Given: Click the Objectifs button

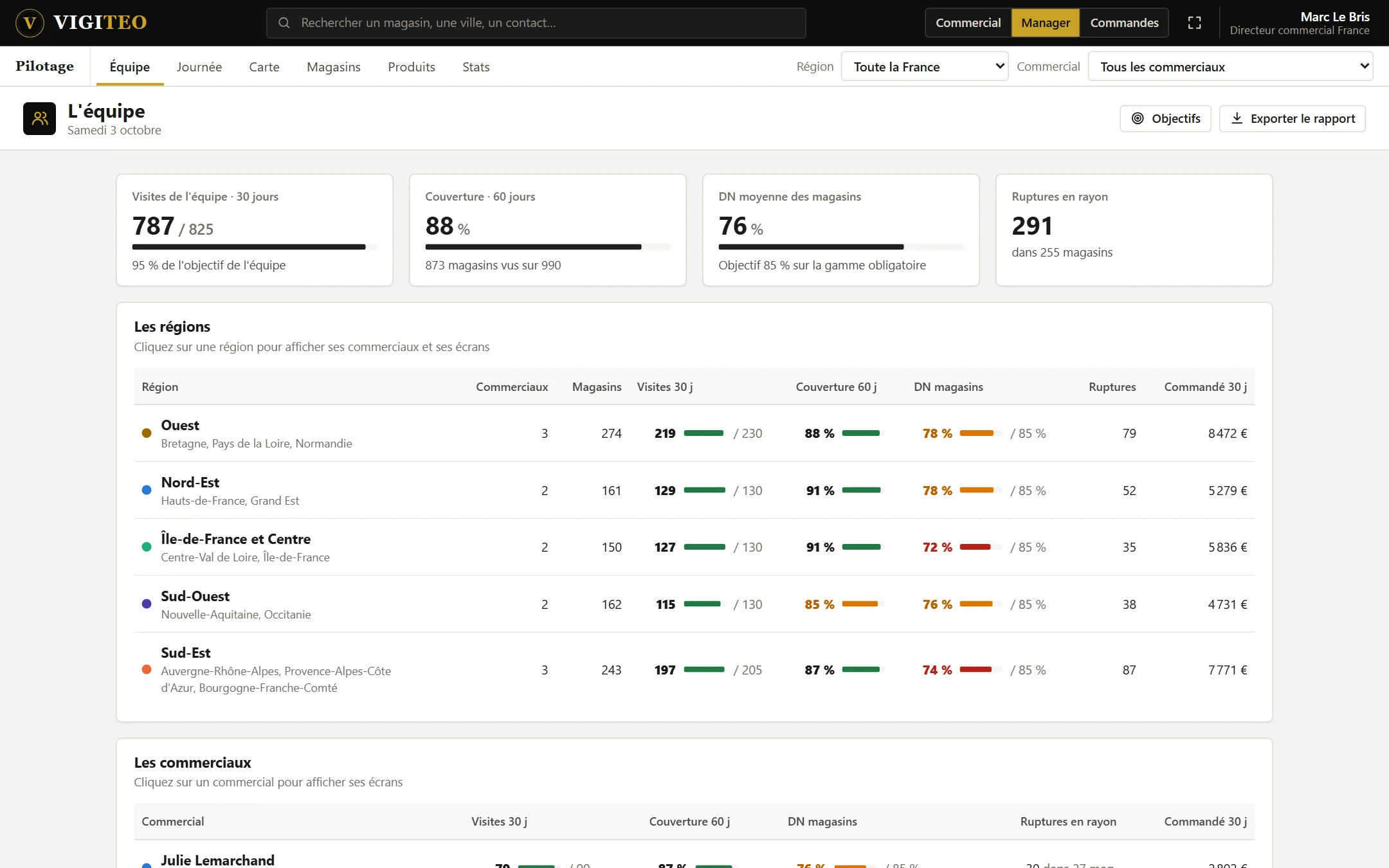Looking at the screenshot, I should click(1165, 118).
